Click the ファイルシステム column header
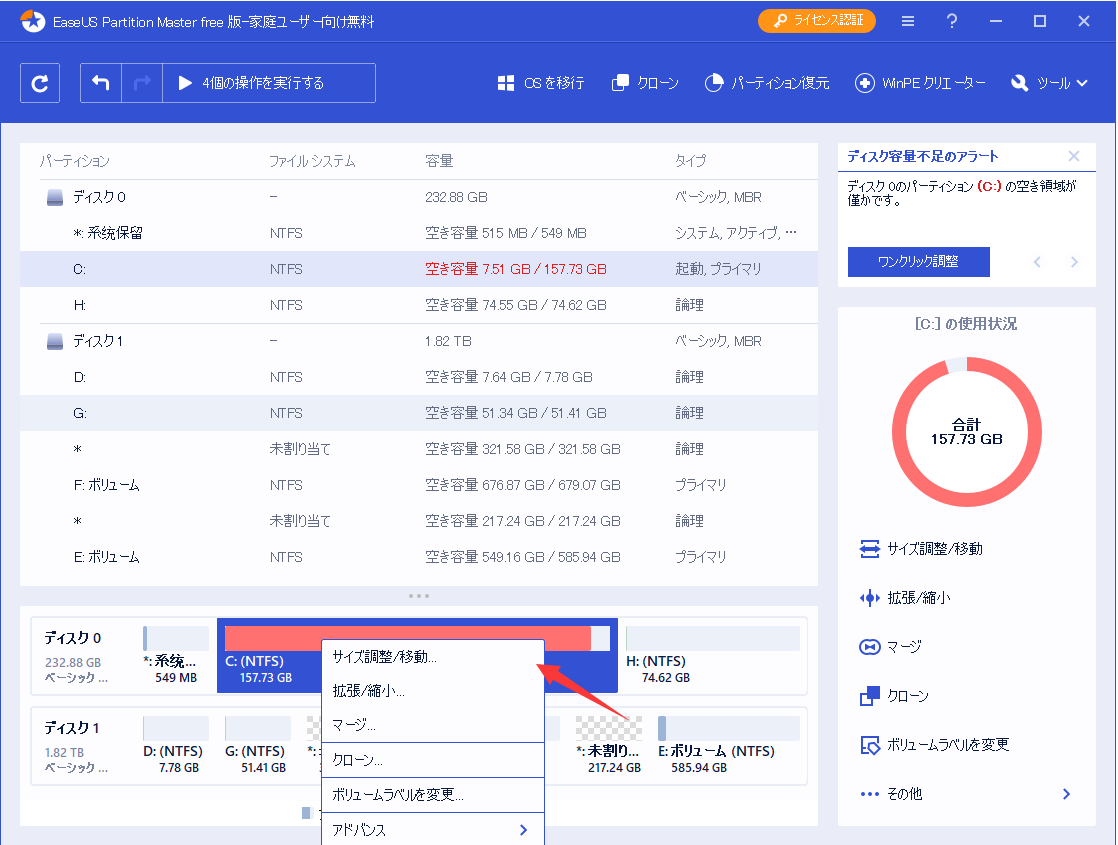1118x845 pixels. pos(312,161)
